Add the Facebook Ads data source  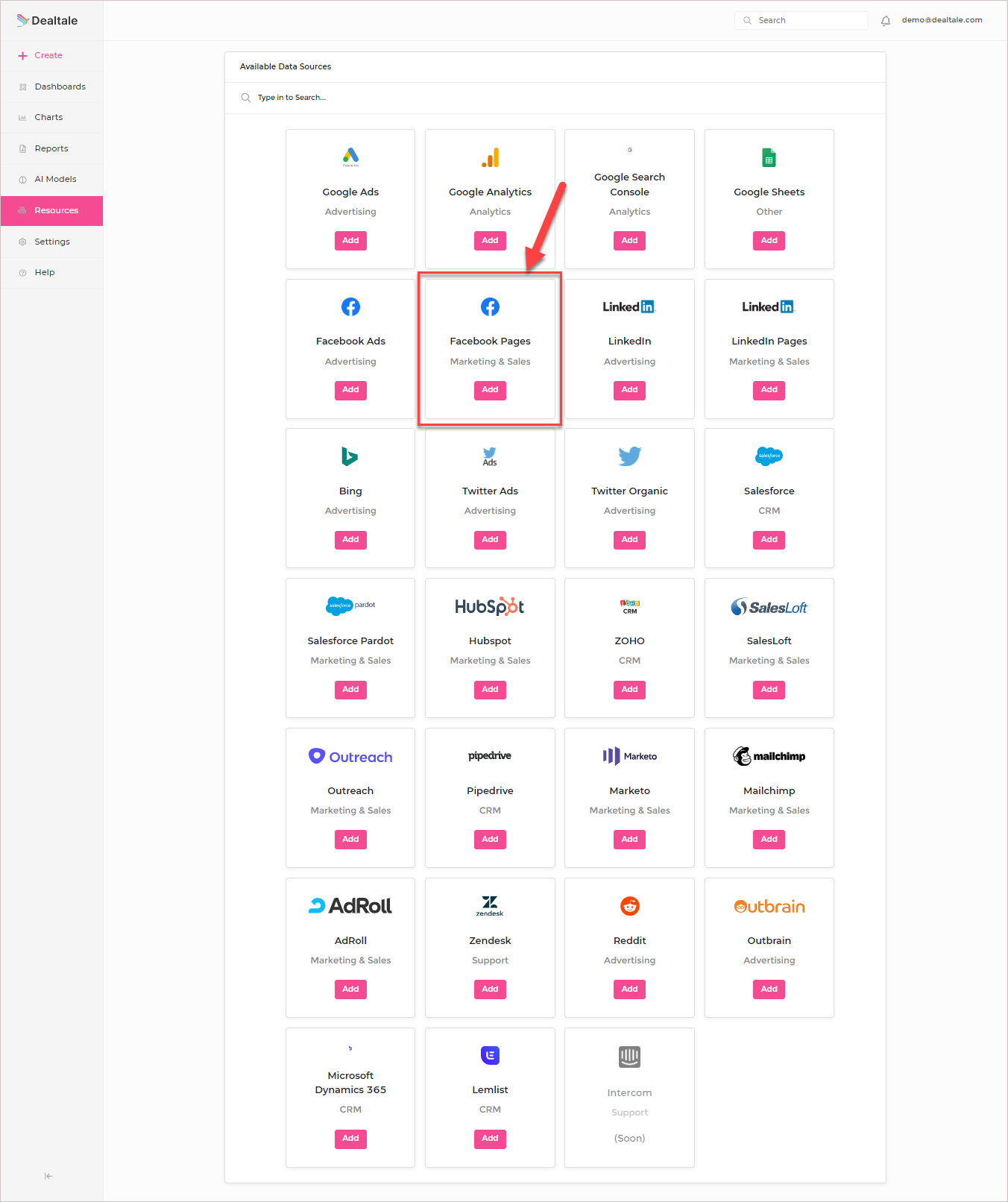click(350, 390)
